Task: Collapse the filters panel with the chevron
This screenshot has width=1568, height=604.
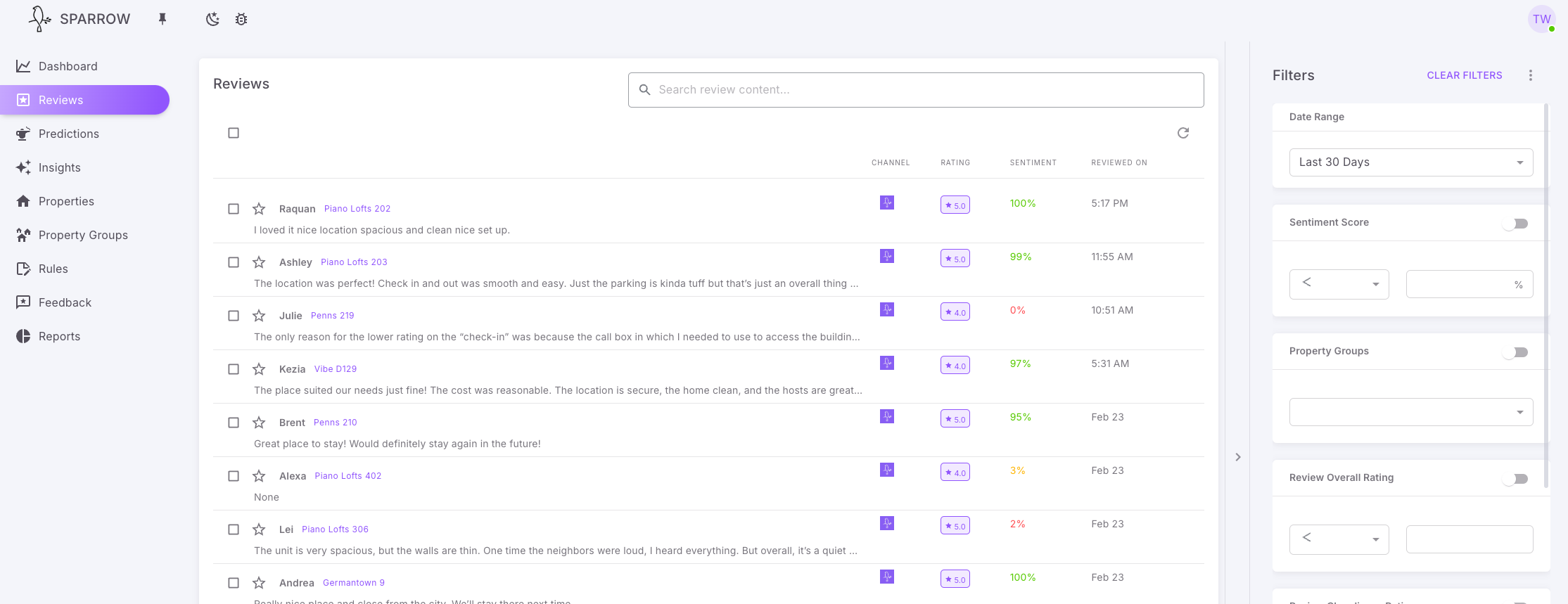Action: 1238,457
